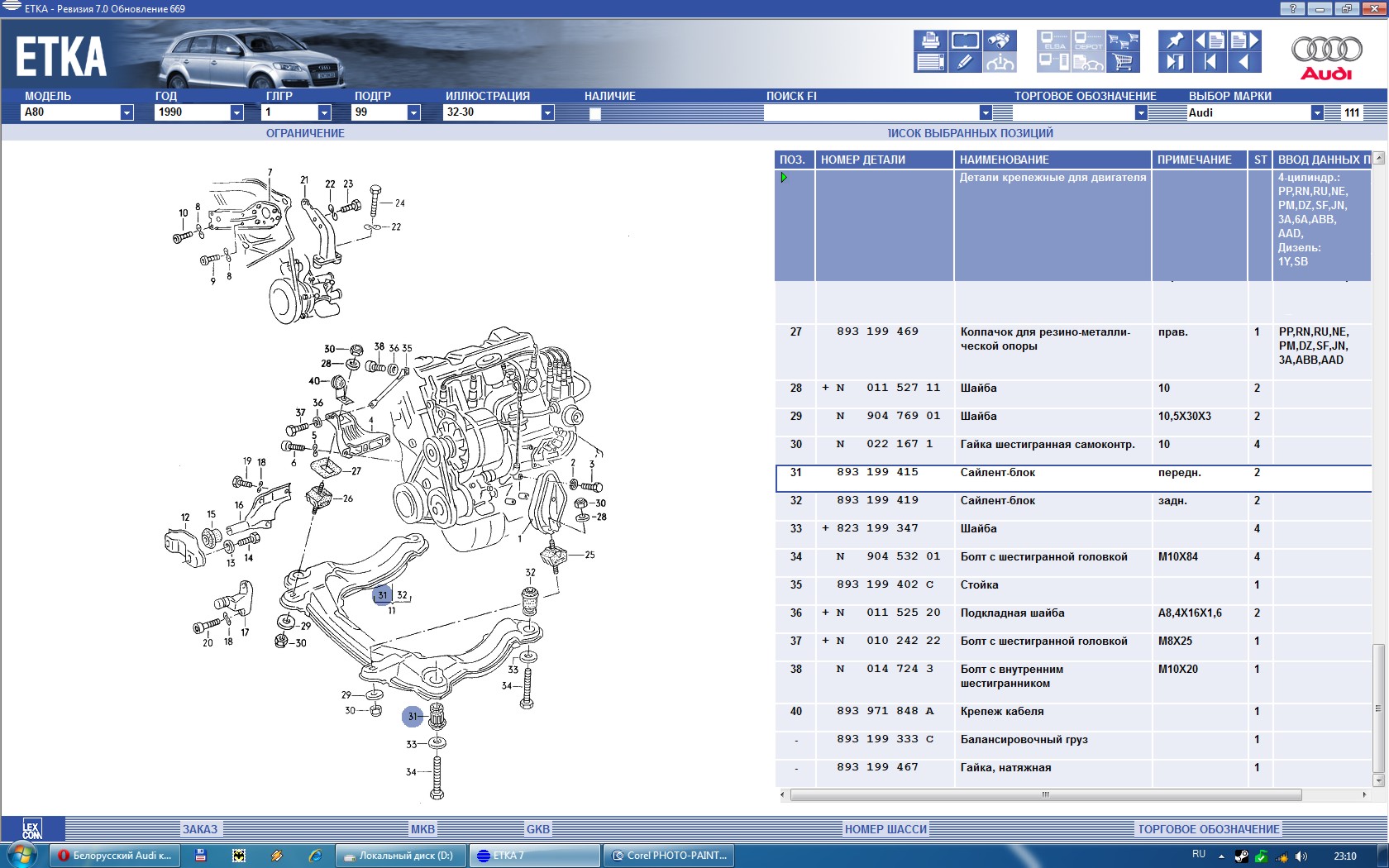Open the ВЫБОР МАРКИ Audi dropdown

tap(1317, 112)
